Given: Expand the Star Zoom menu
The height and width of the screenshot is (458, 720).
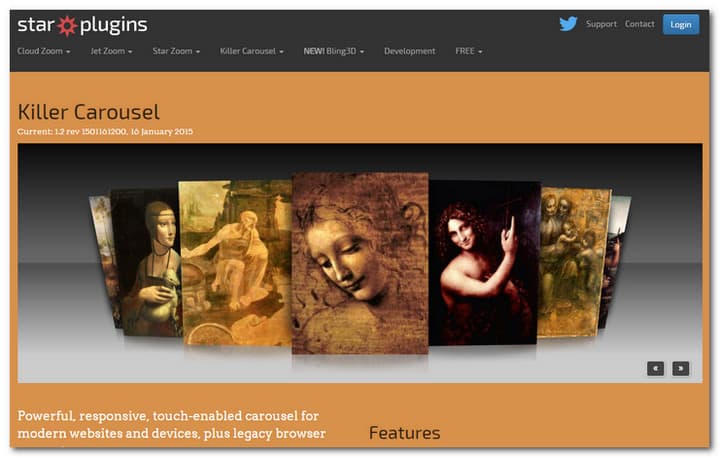Looking at the screenshot, I should pyautogui.click(x=176, y=51).
